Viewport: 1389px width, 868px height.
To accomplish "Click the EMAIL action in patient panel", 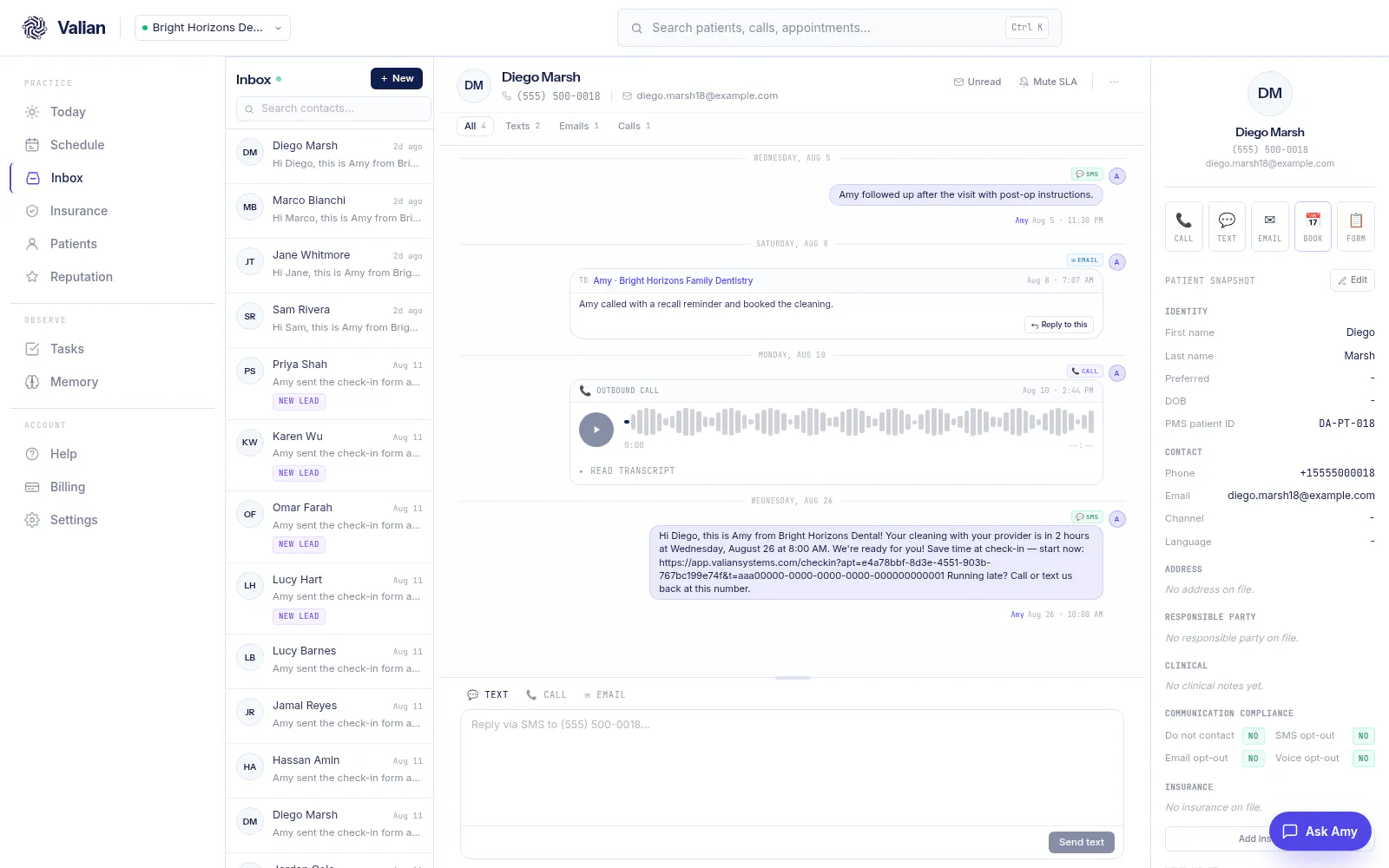I will 1269,227.
